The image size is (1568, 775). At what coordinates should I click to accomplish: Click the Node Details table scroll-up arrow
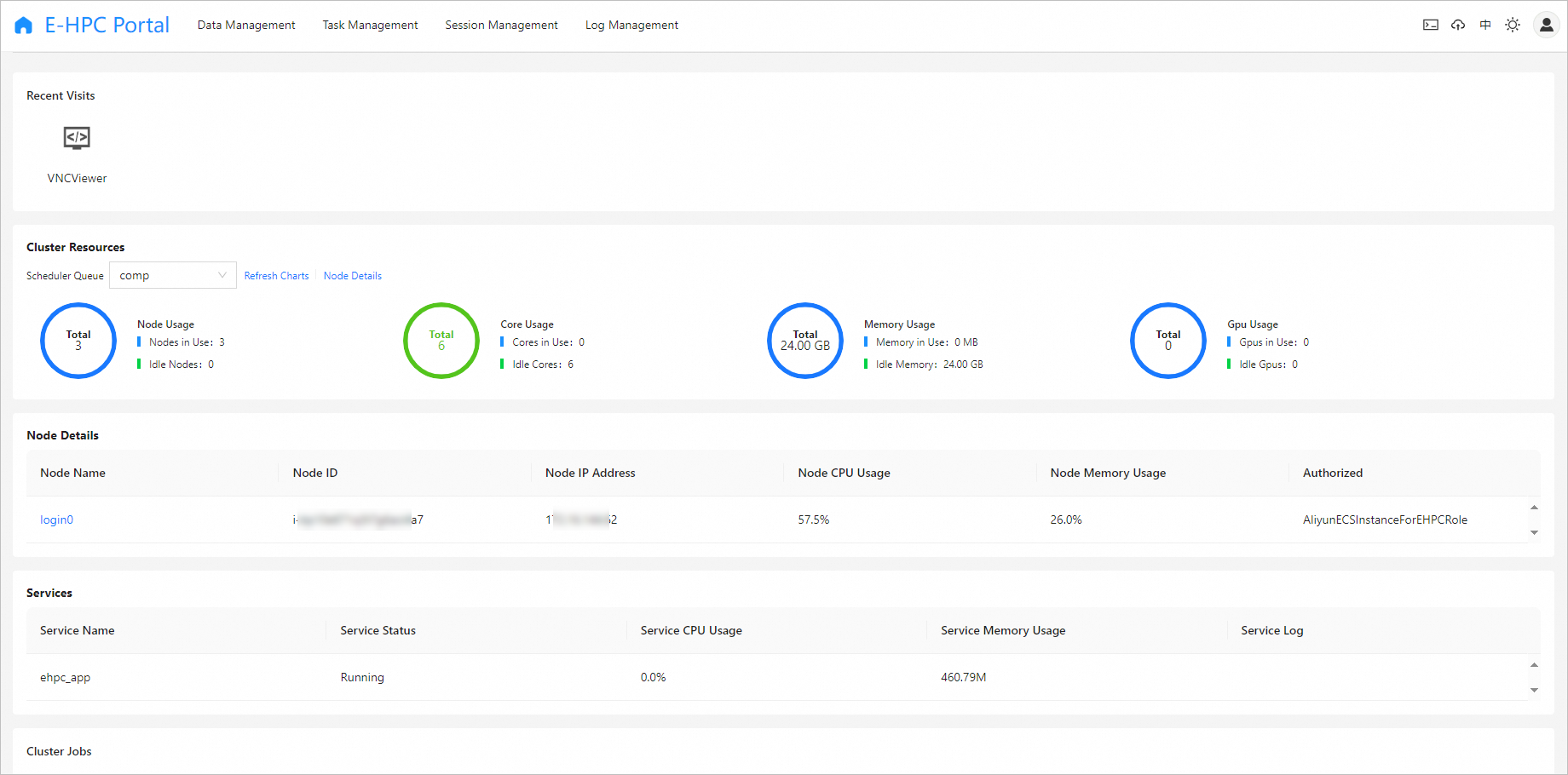tap(1534, 508)
